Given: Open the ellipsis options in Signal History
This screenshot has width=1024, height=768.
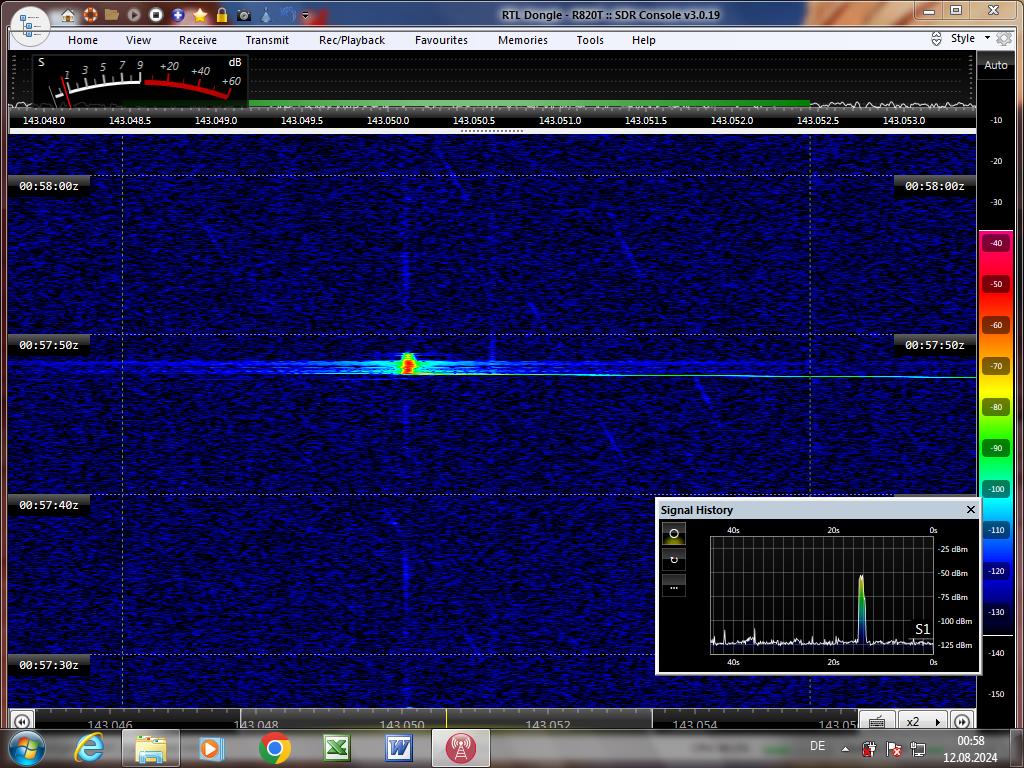Looking at the screenshot, I should click(x=674, y=586).
